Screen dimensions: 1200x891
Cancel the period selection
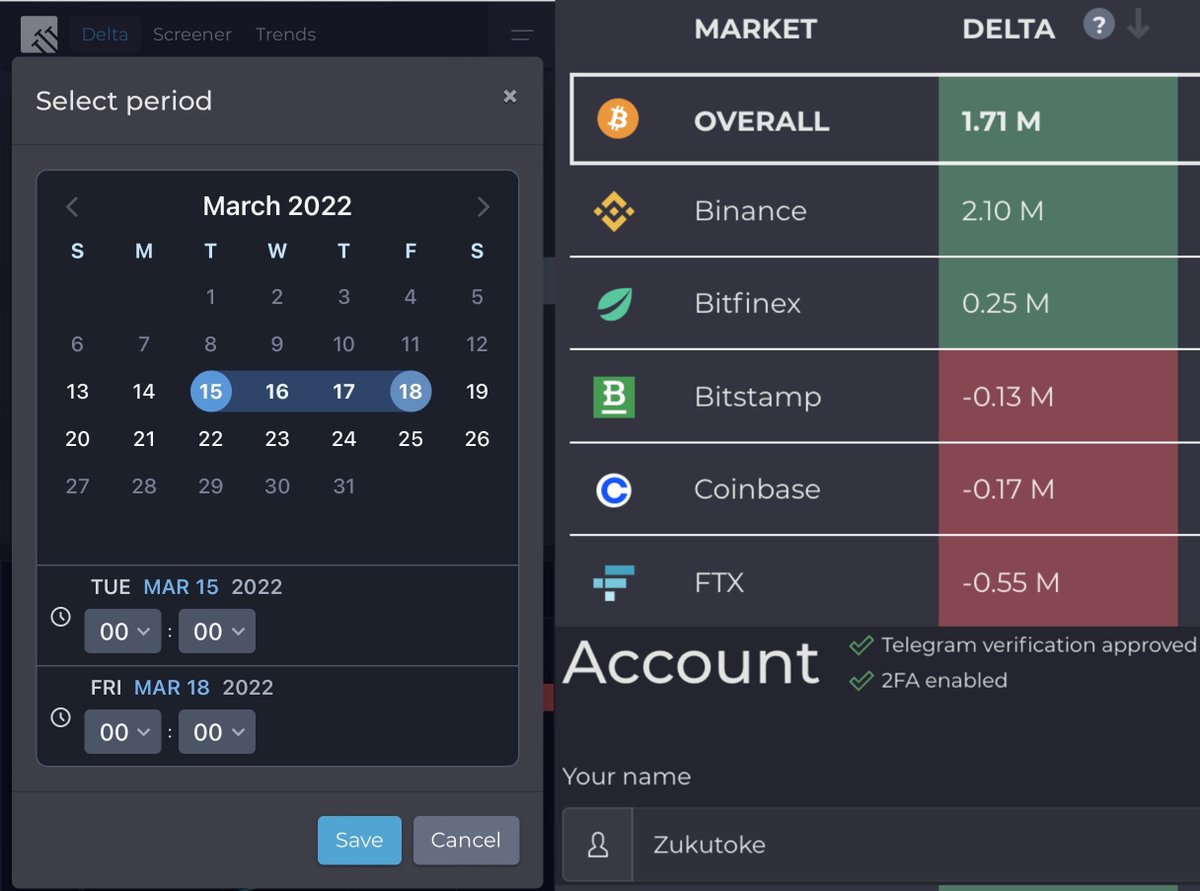(466, 840)
